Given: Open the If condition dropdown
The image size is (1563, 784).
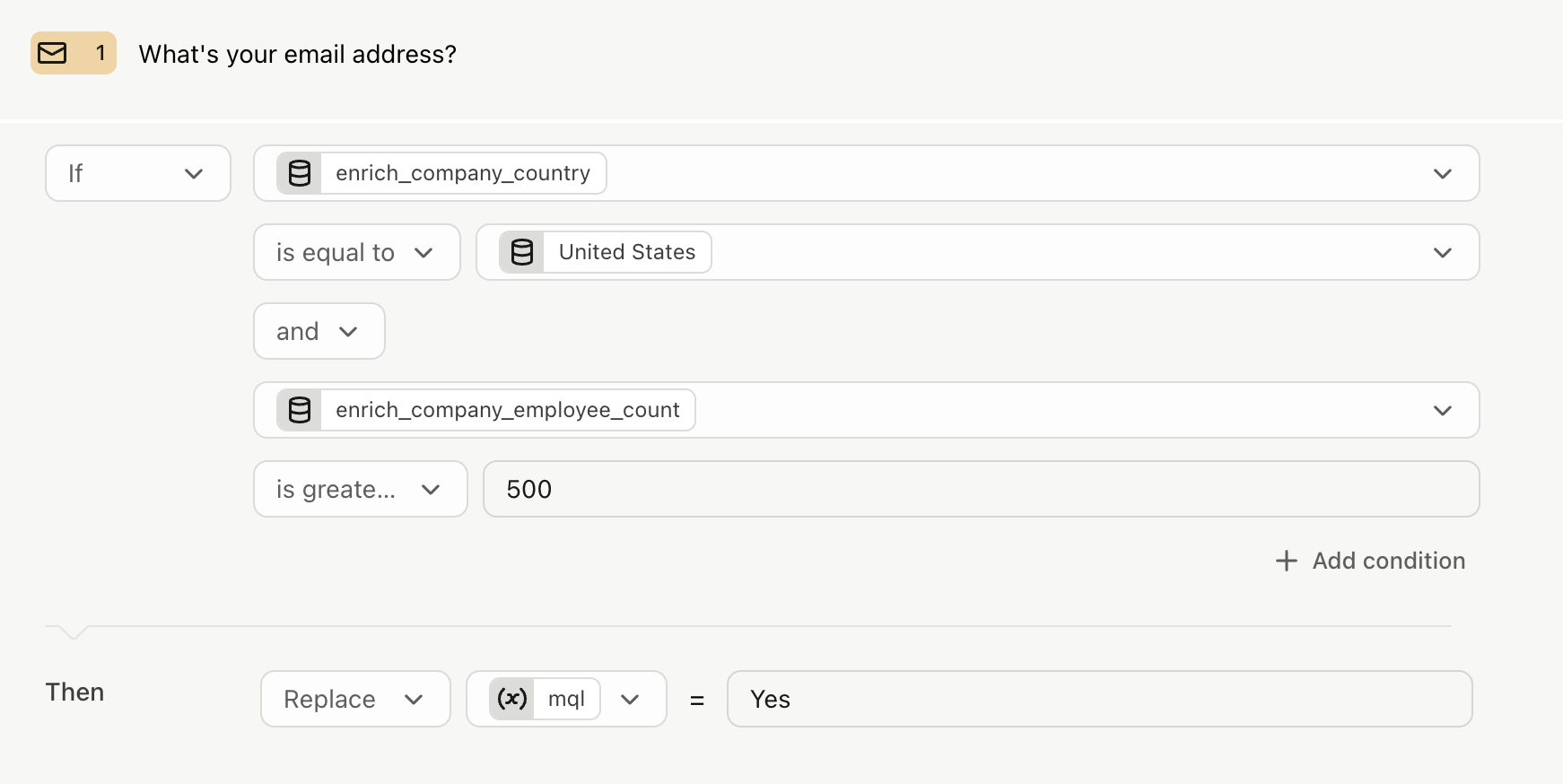Looking at the screenshot, I should (x=138, y=173).
